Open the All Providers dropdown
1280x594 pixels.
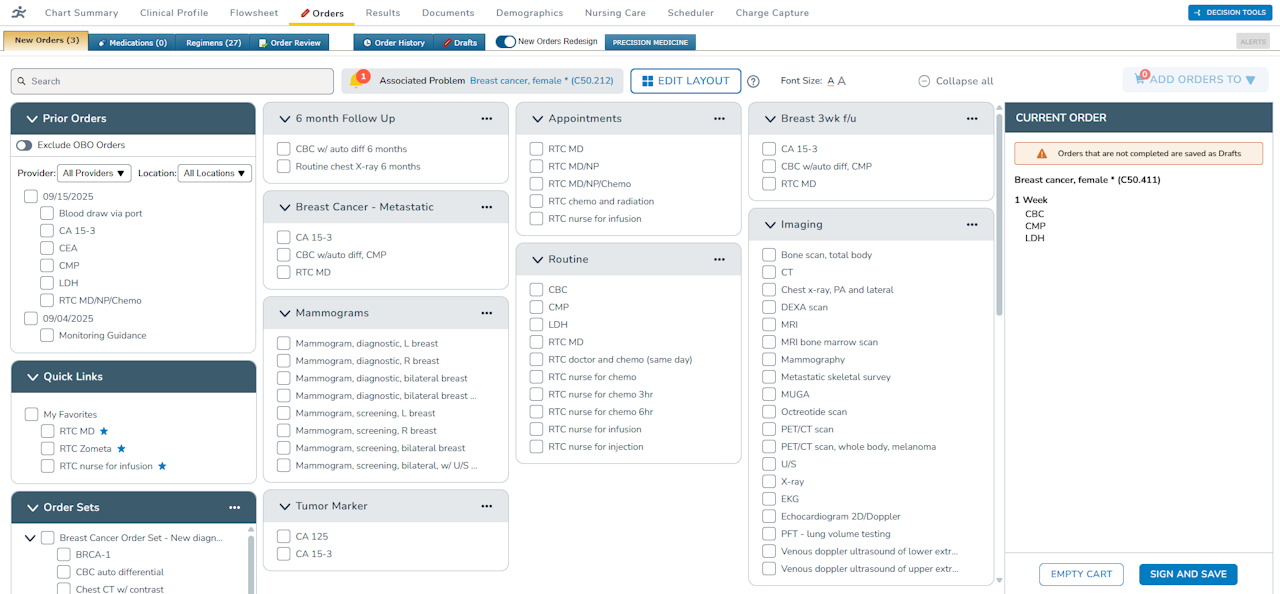tap(94, 172)
